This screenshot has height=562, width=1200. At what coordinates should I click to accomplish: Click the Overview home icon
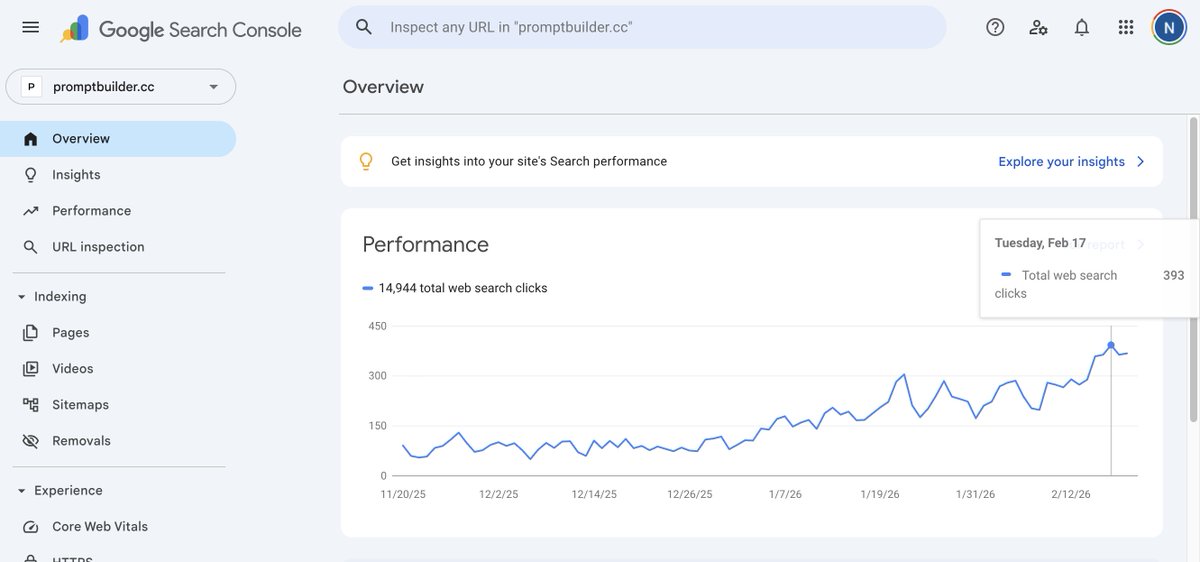31,139
